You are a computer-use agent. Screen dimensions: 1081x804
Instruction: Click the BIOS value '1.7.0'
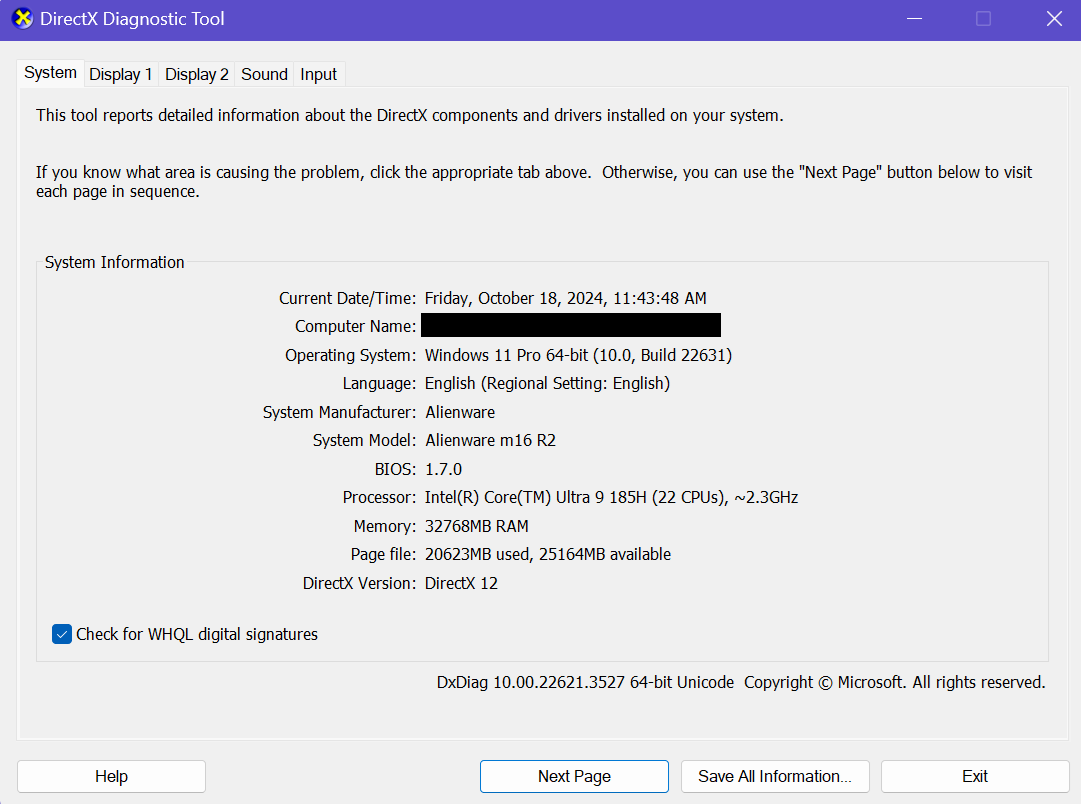(443, 470)
